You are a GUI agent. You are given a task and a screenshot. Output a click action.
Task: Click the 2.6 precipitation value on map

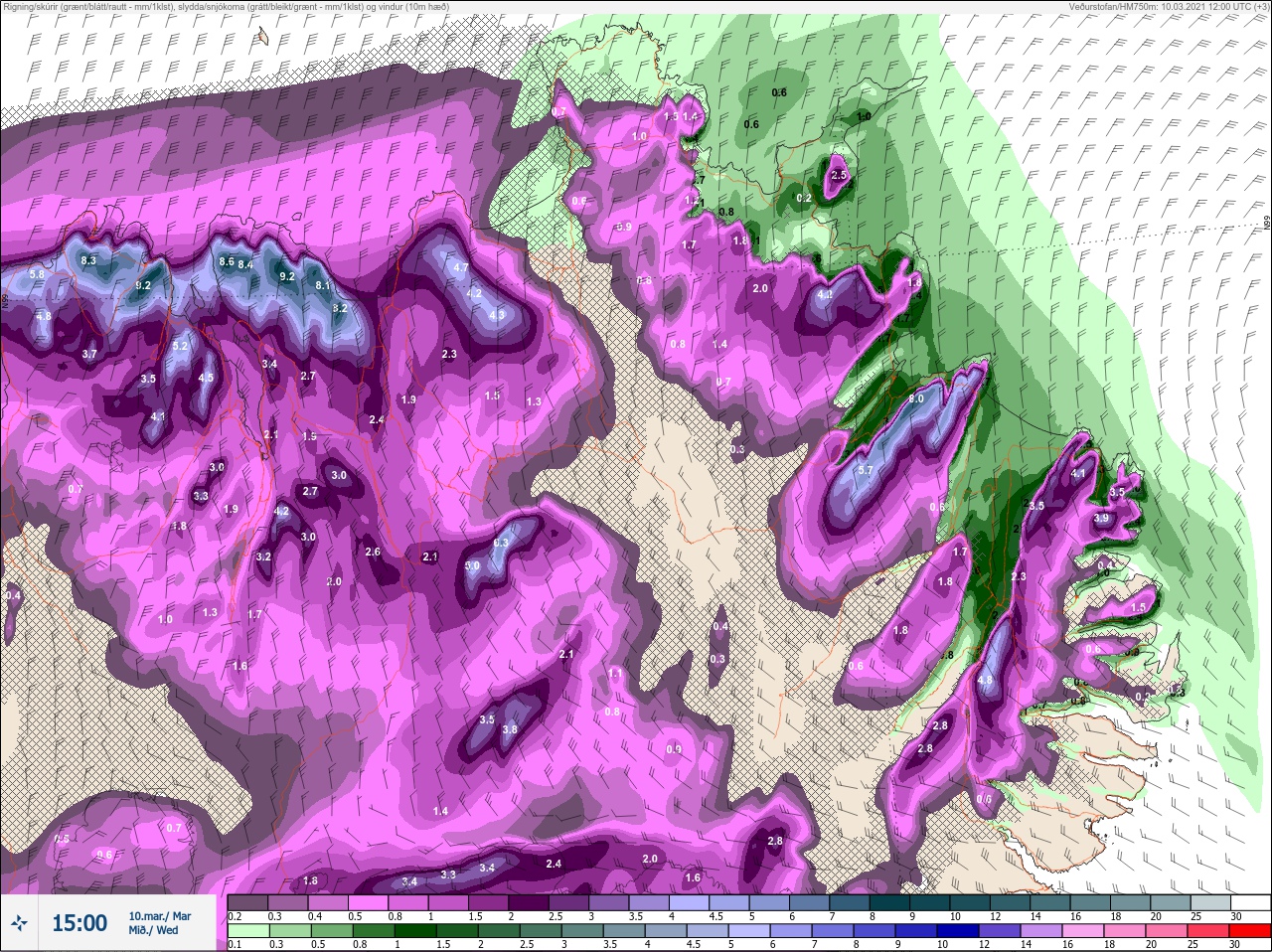pyautogui.click(x=373, y=552)
